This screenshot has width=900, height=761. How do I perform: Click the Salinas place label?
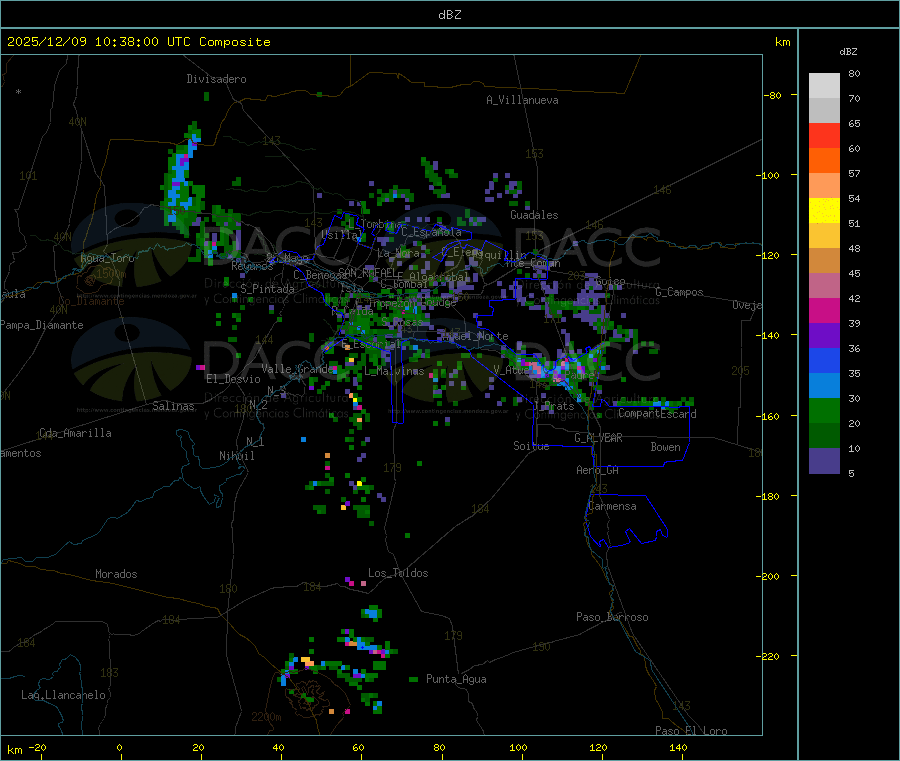pyautogui.click(x=173, y=406)
